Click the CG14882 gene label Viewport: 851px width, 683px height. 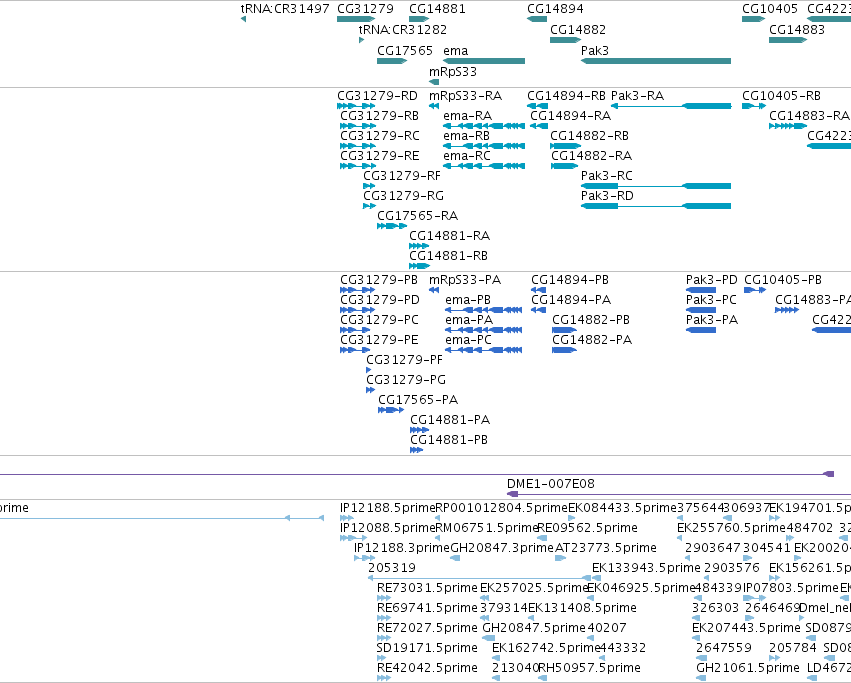click(578, 30)
